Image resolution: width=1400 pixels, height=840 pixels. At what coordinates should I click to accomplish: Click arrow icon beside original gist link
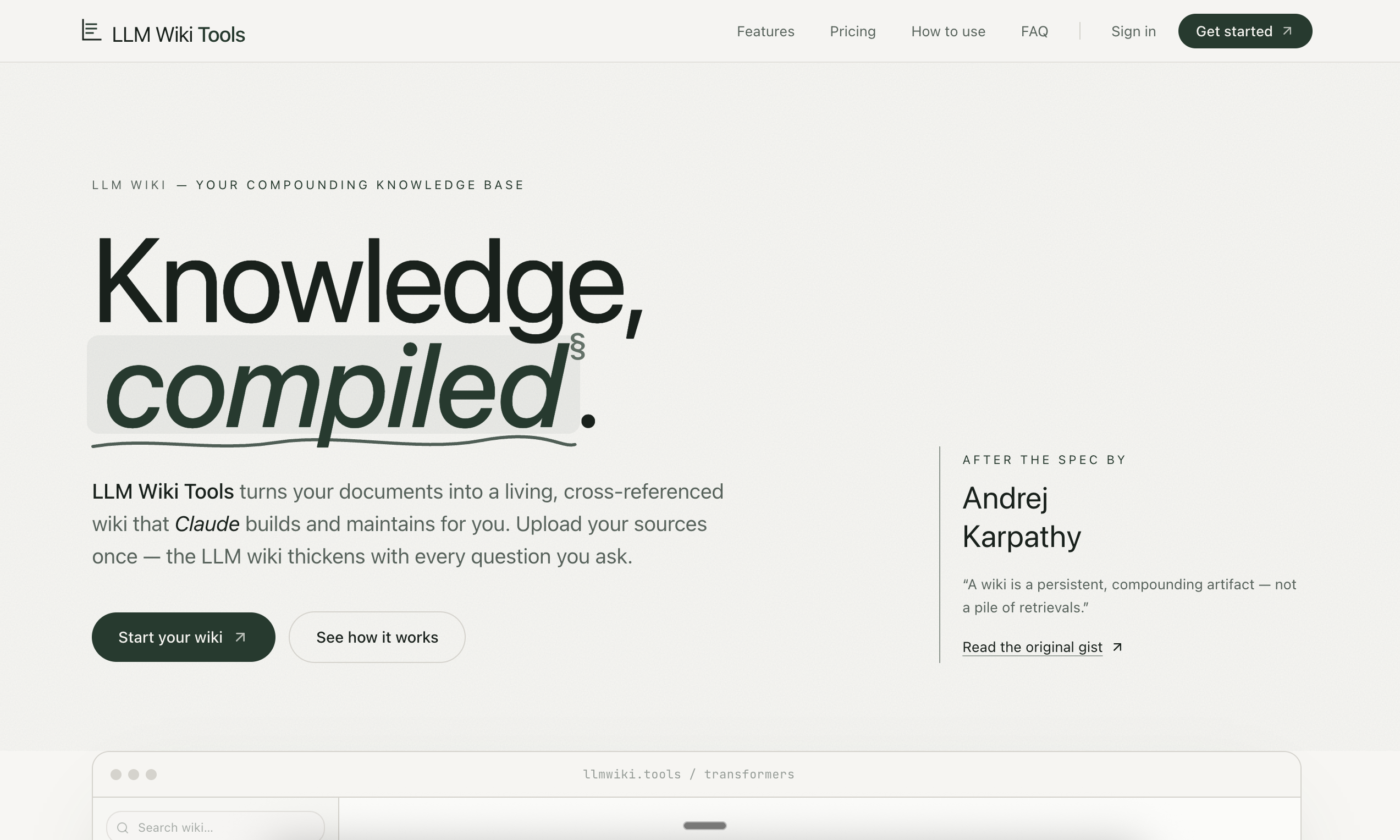click(1117, 647)
